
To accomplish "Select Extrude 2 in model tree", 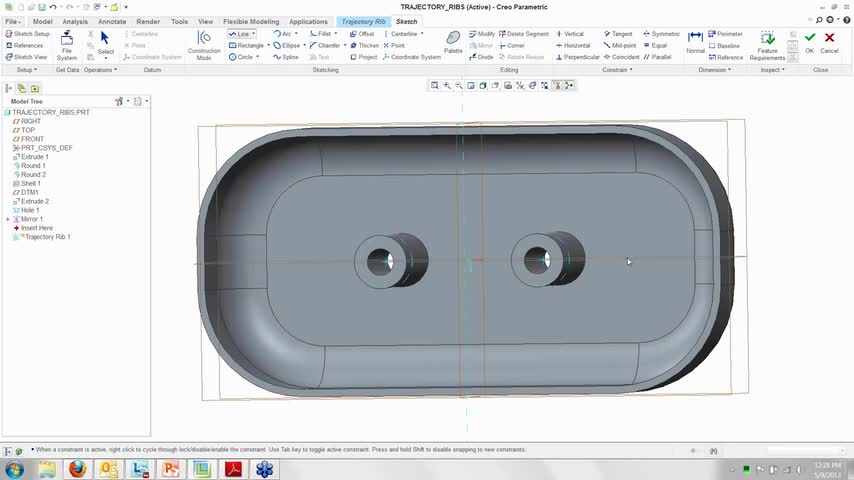I will pos(35,201).
